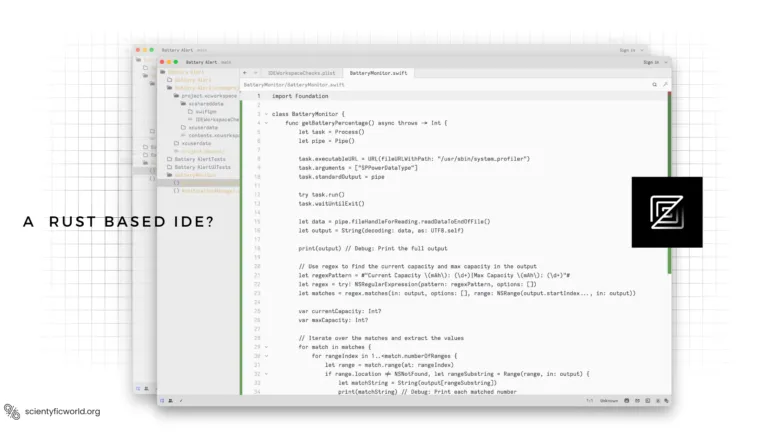
Task: Switch to the IDEWorkspaceChecks.plist tab
Action: tap(301, 73)
